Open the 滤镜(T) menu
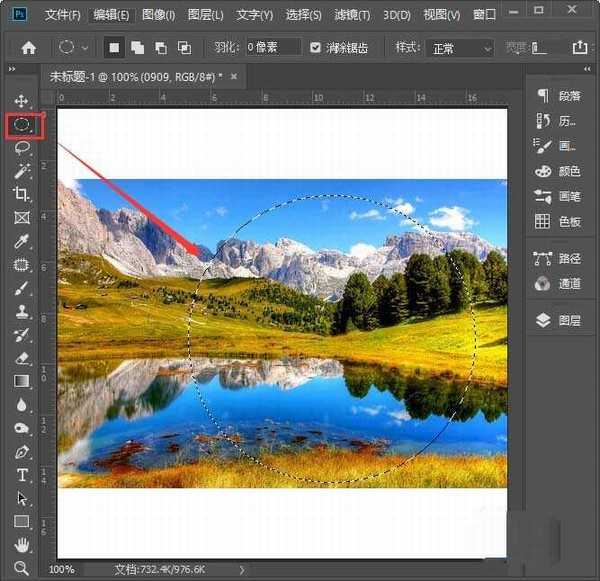This screenshot has height=581, width=600. coord(350,15)
